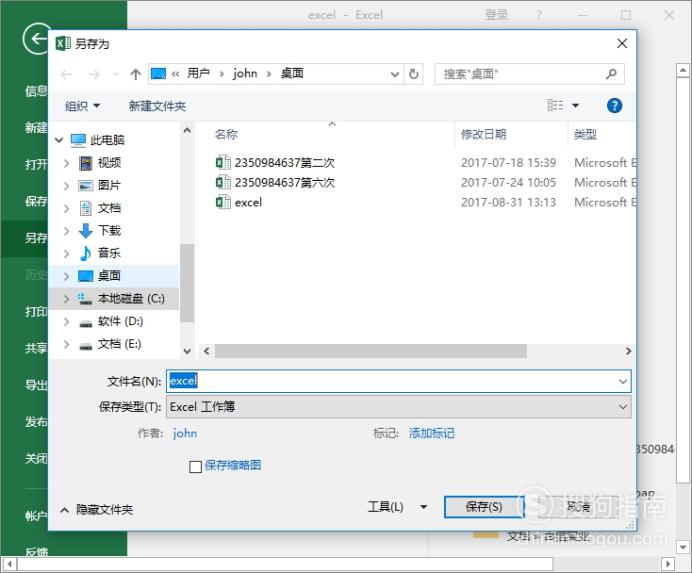Image resolution: width=692 pixels, height=573 pixels.
Task: Click the computer icon in address bar
Action: tap(158, 74)
